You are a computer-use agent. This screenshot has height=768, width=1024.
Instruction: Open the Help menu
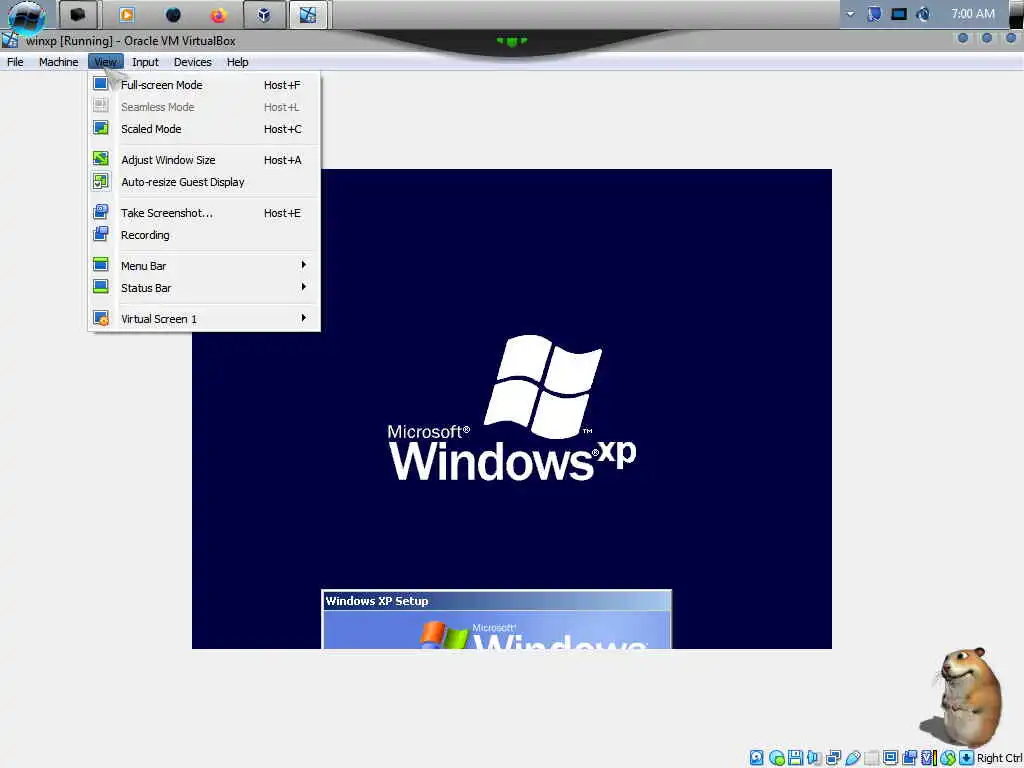[237, 62]
